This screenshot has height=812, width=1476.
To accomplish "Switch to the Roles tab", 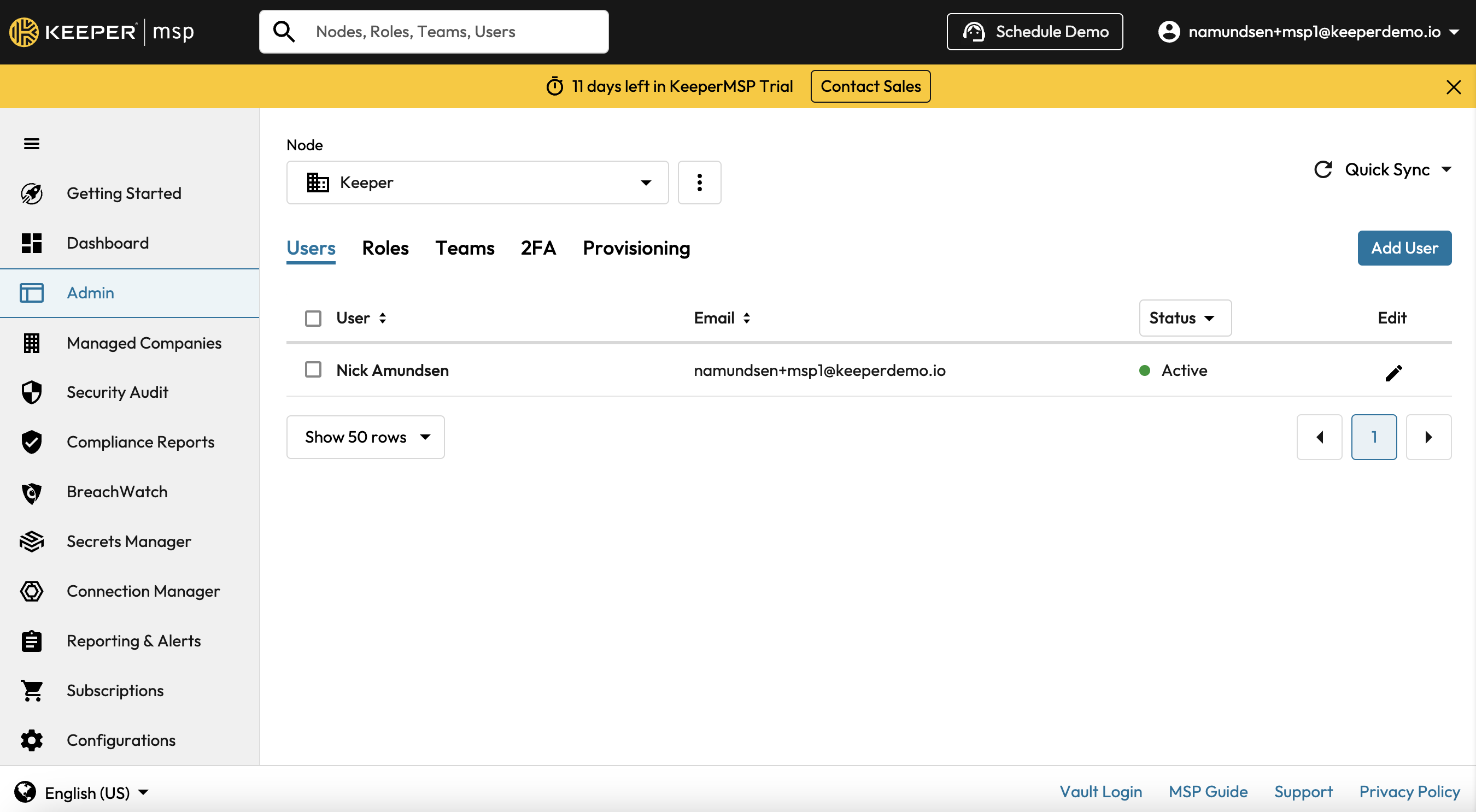I will click(x=385, y=249).
